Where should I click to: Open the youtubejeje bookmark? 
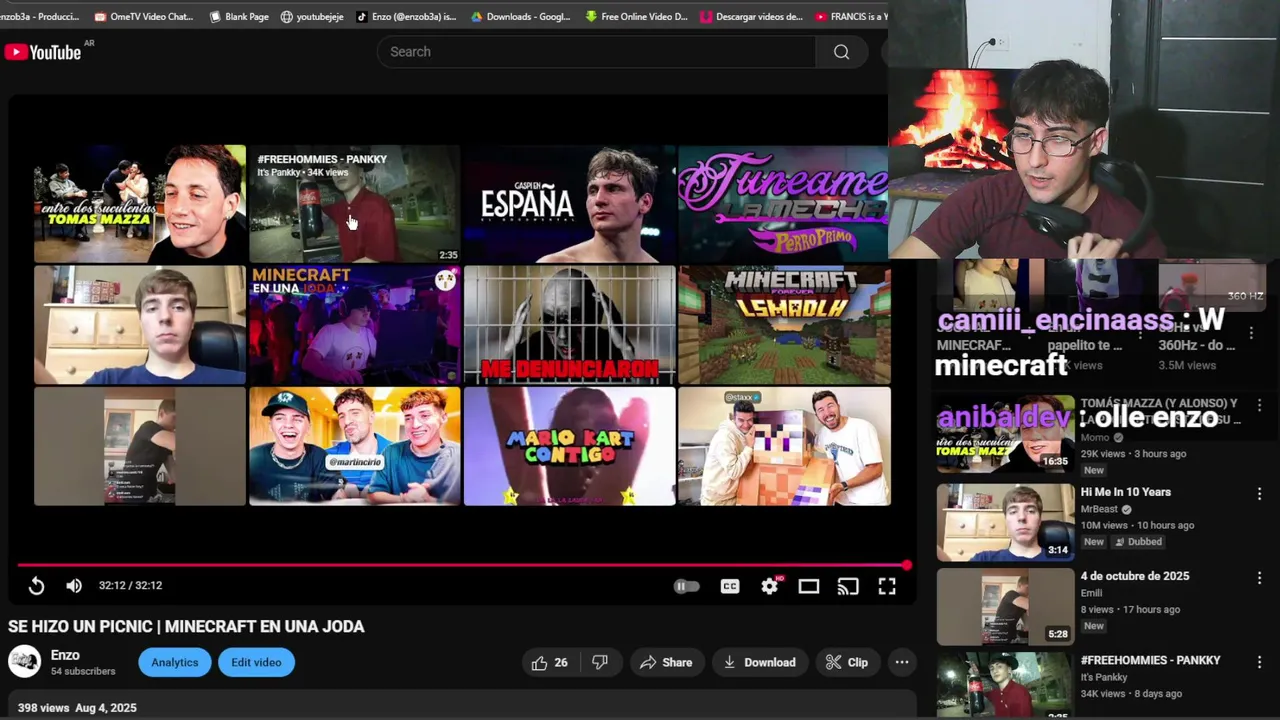pyautogui.click(x=312, y=16)
